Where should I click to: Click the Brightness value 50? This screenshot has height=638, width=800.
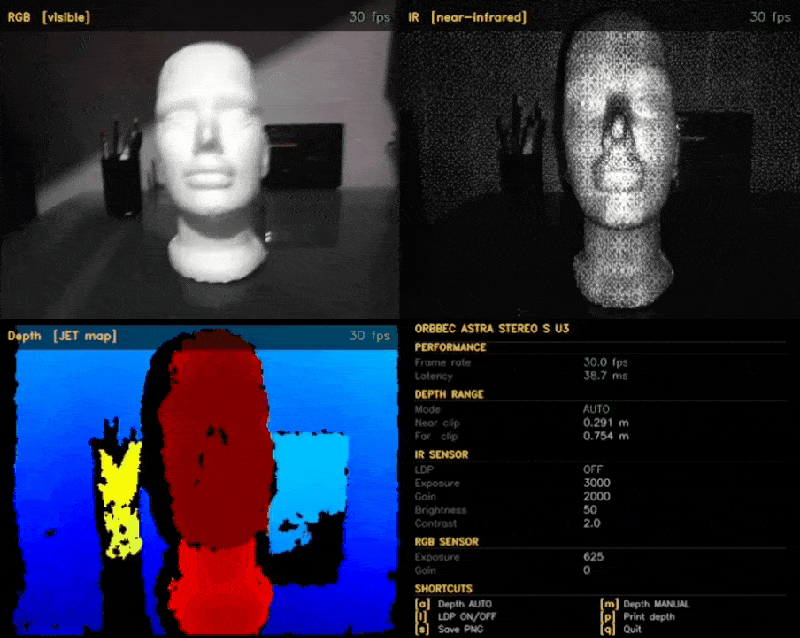point(590,510)
